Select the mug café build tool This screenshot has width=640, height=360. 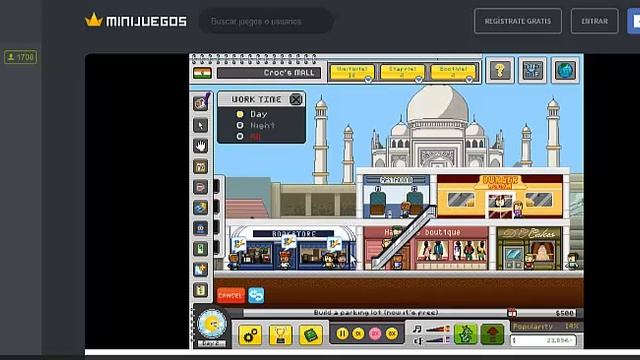200,187
